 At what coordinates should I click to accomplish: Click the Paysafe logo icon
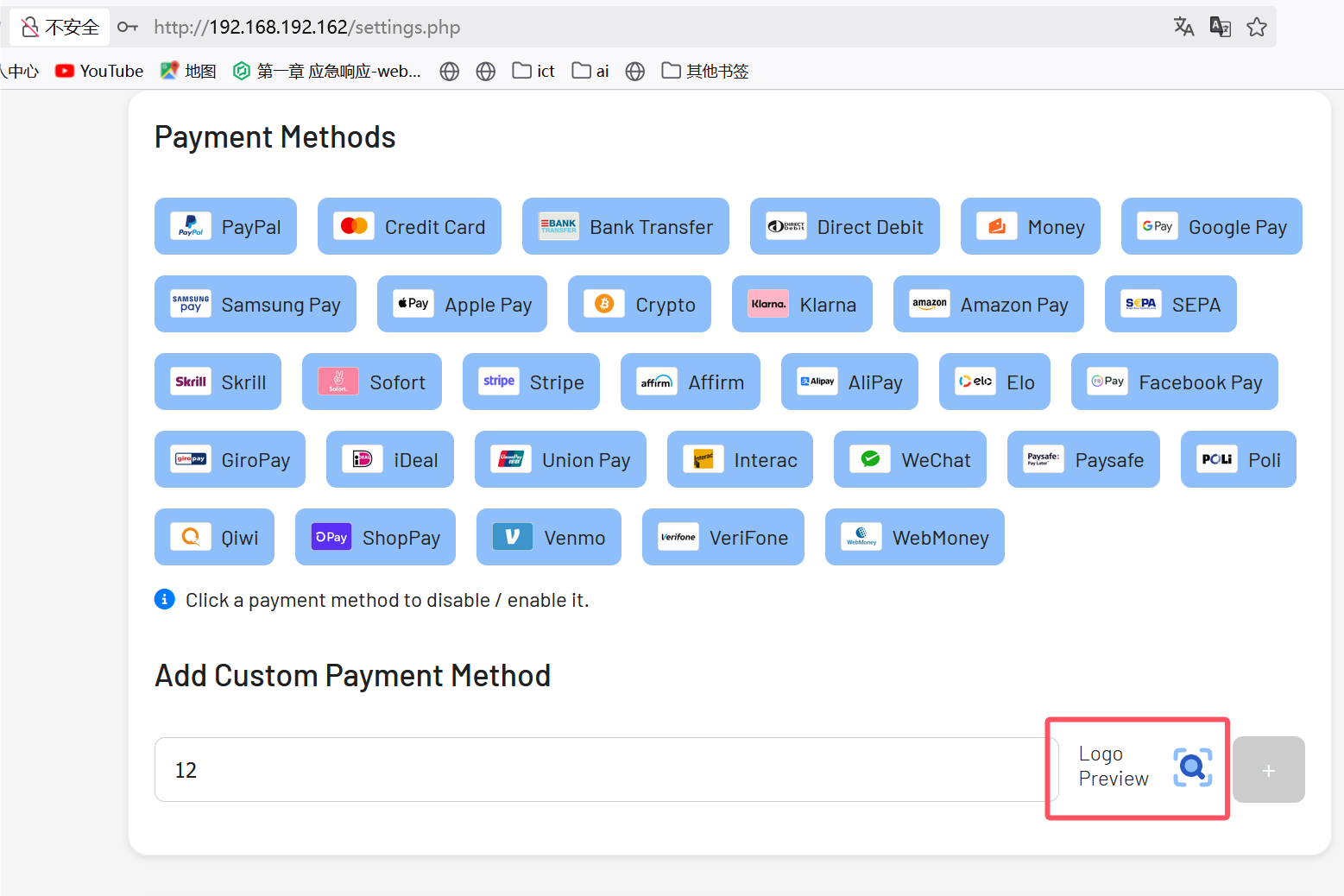1044,459
